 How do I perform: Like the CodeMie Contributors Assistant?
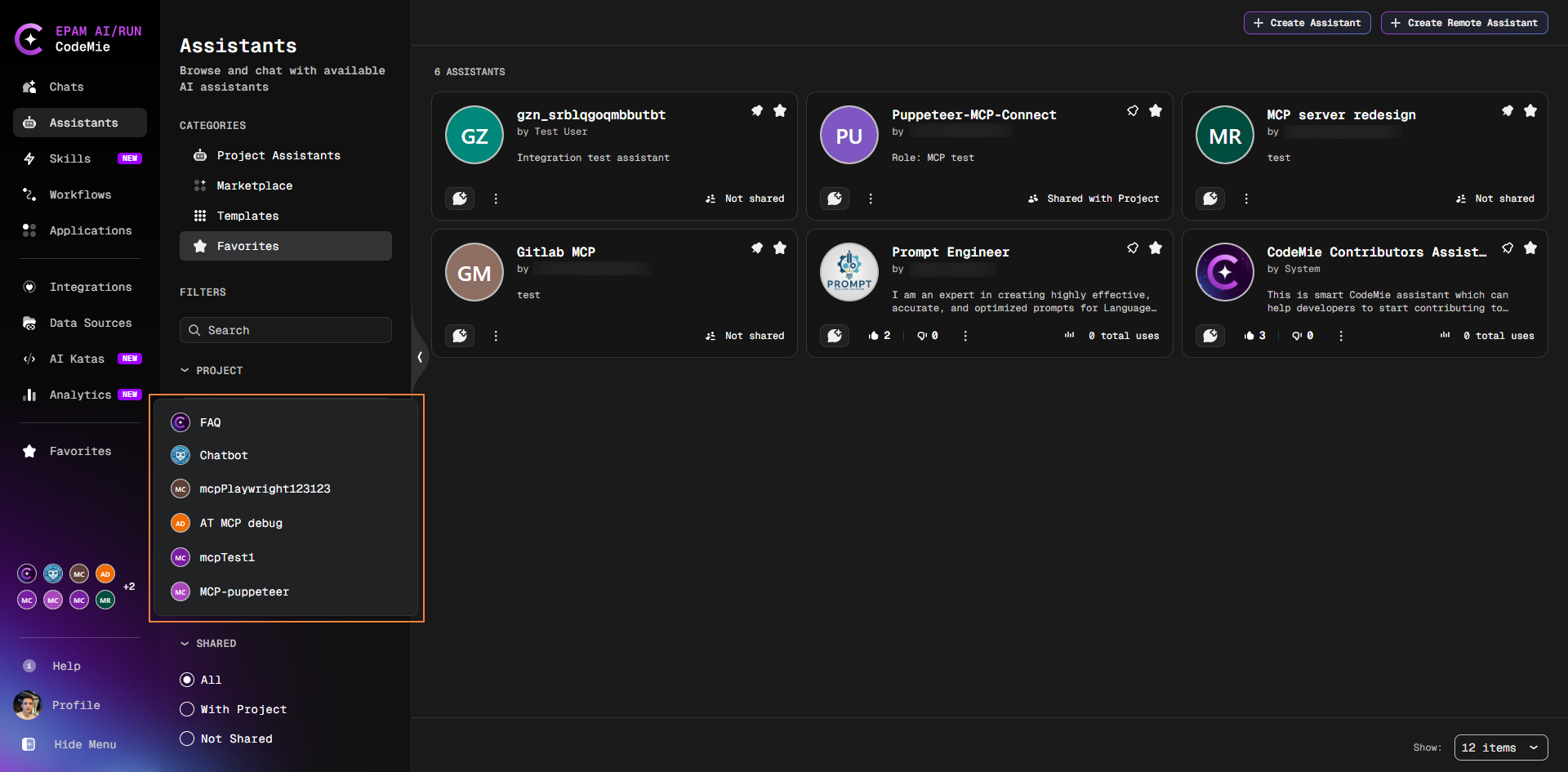coord(1249,336)
